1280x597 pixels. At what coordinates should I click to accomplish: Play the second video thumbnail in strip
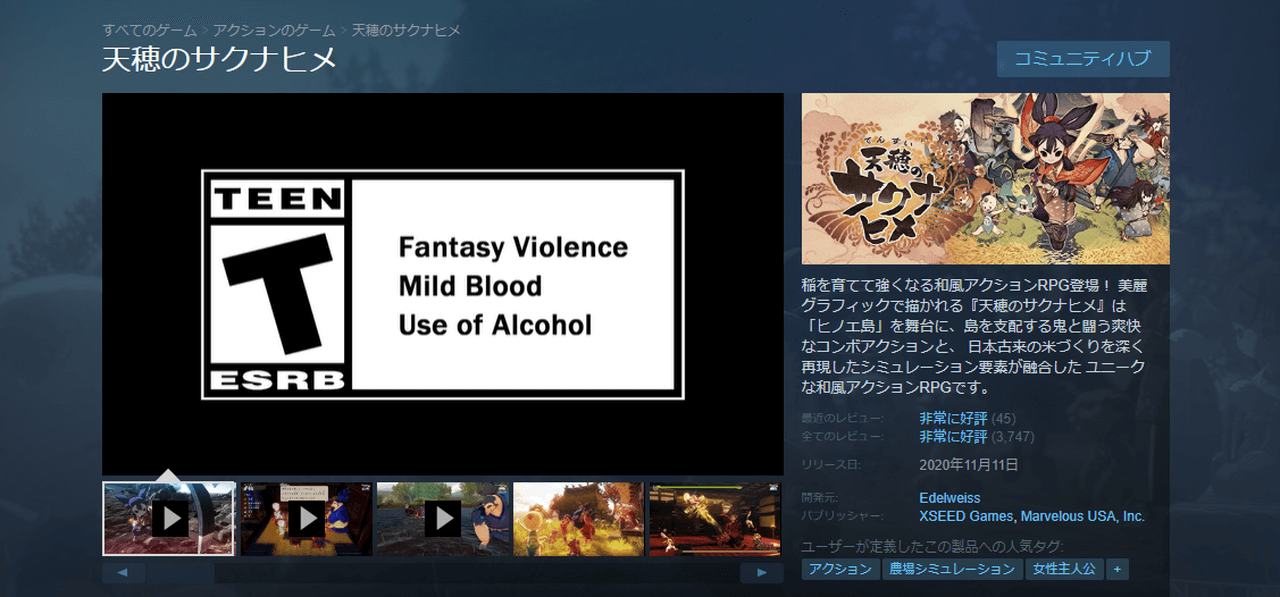tap(306, 518)
